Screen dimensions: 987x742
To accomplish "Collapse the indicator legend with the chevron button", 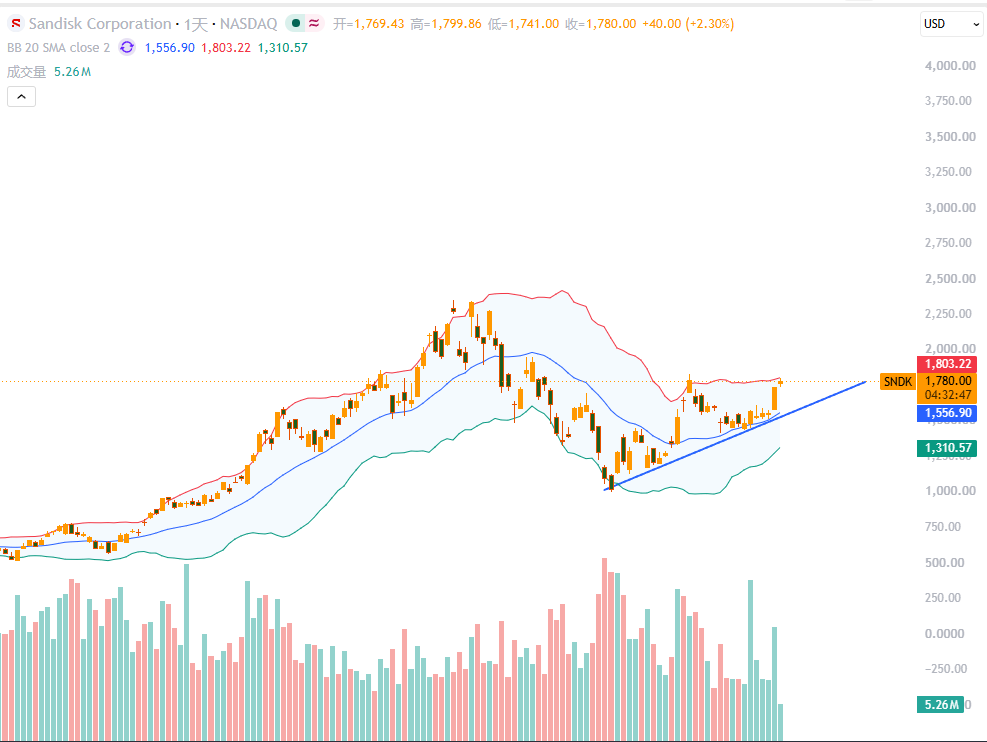I will click(21, 96).
